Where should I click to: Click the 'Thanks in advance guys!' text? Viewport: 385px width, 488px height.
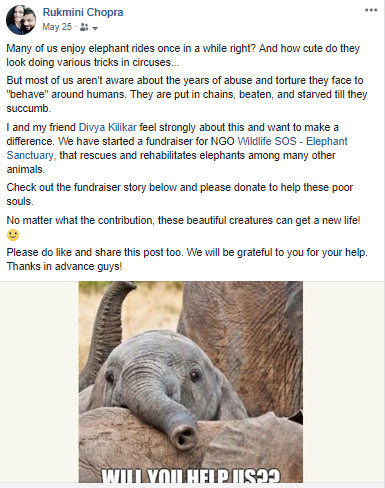click(64, 266)
